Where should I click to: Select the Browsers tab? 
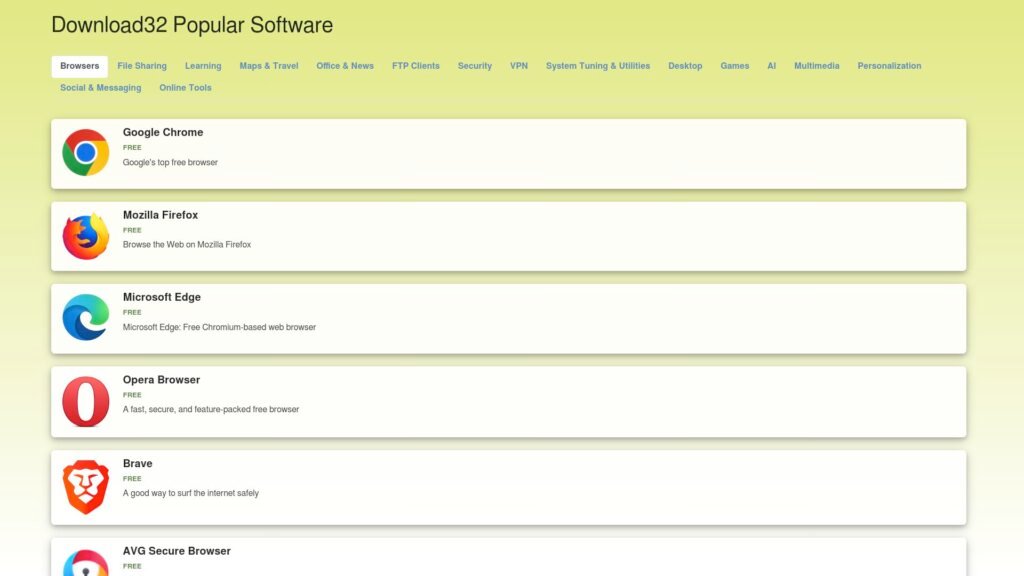coord(80,66)
